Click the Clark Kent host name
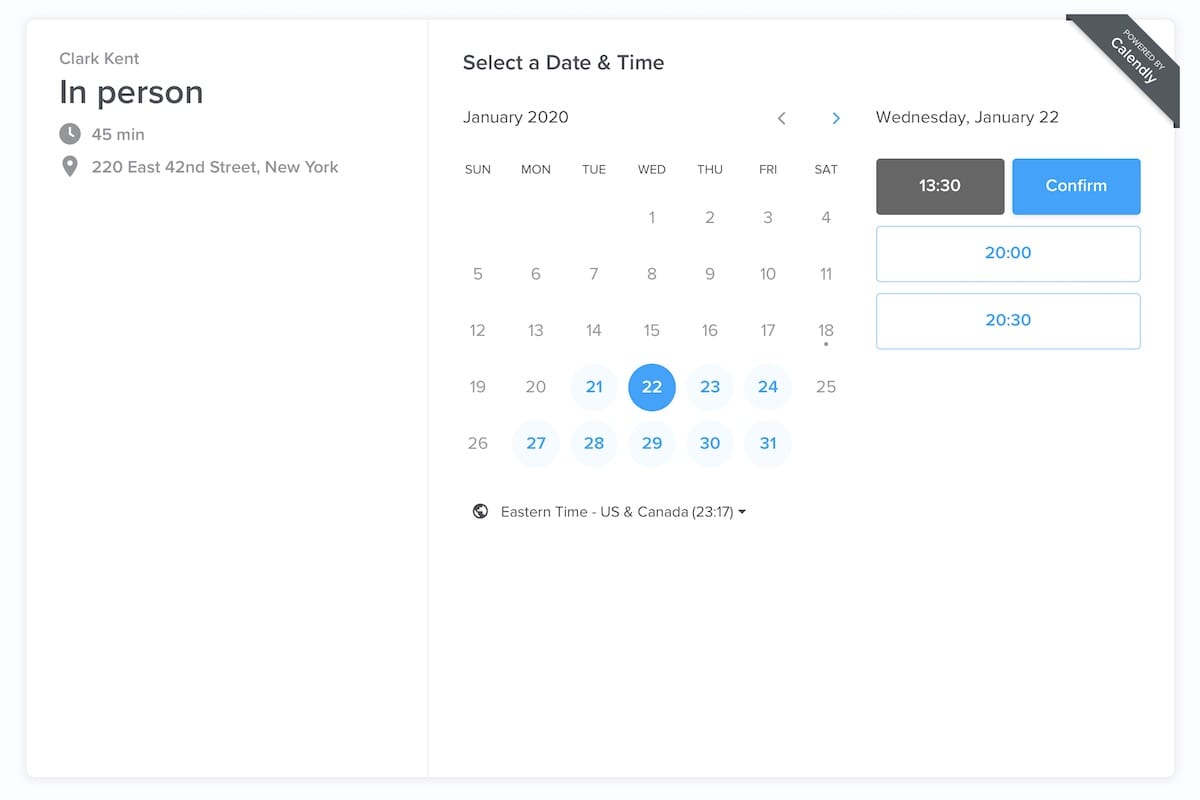 pos(100,58)
